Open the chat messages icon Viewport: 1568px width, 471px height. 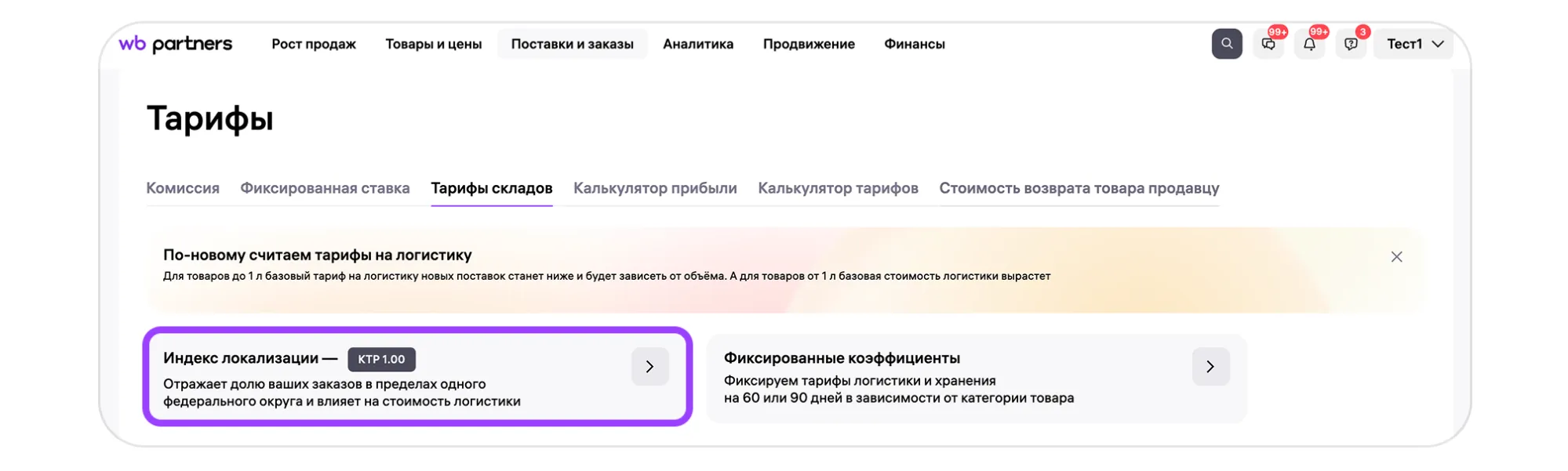(x=1268, y=45)
